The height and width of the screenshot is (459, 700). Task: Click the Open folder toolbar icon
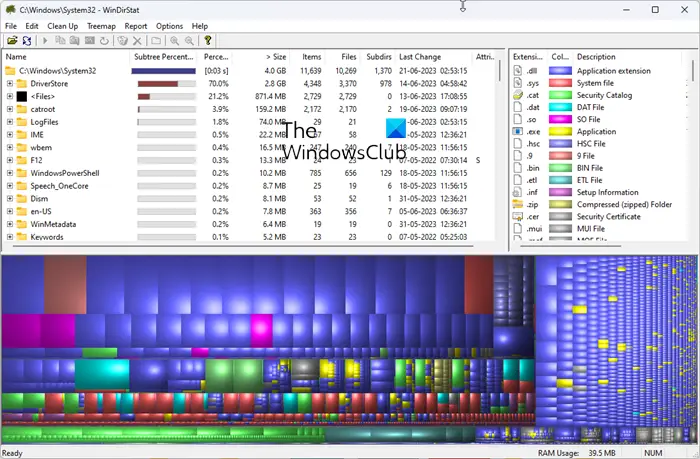point(12,41)
